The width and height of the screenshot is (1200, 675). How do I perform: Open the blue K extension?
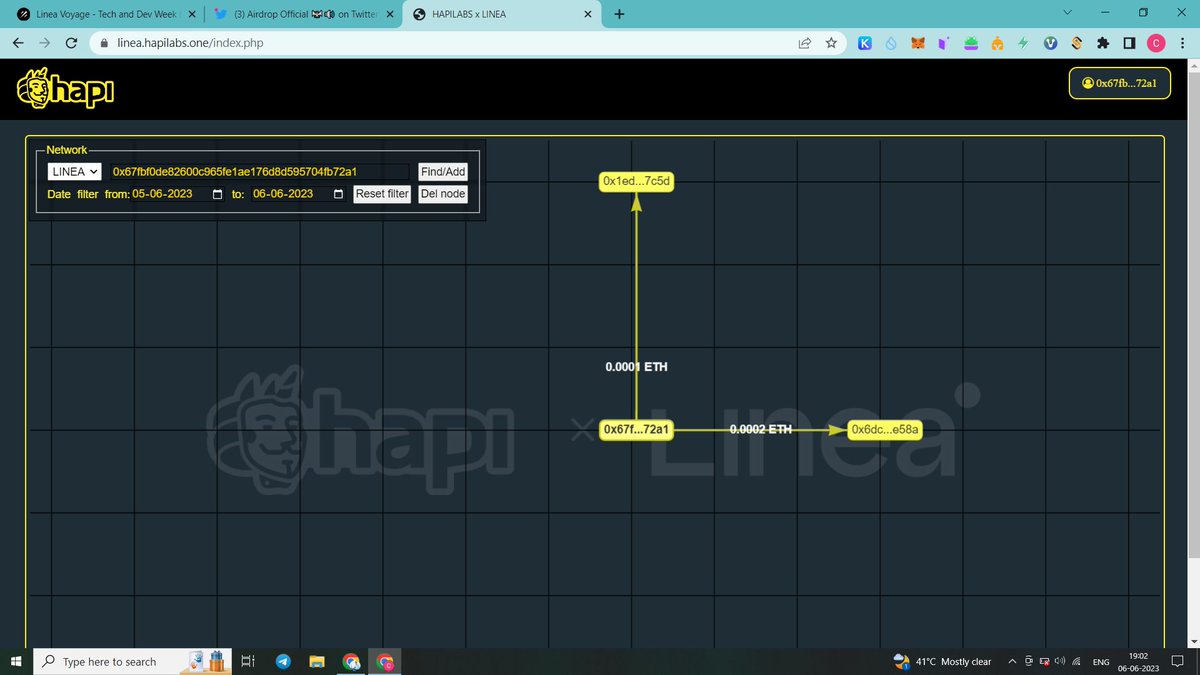coord(865,43)
